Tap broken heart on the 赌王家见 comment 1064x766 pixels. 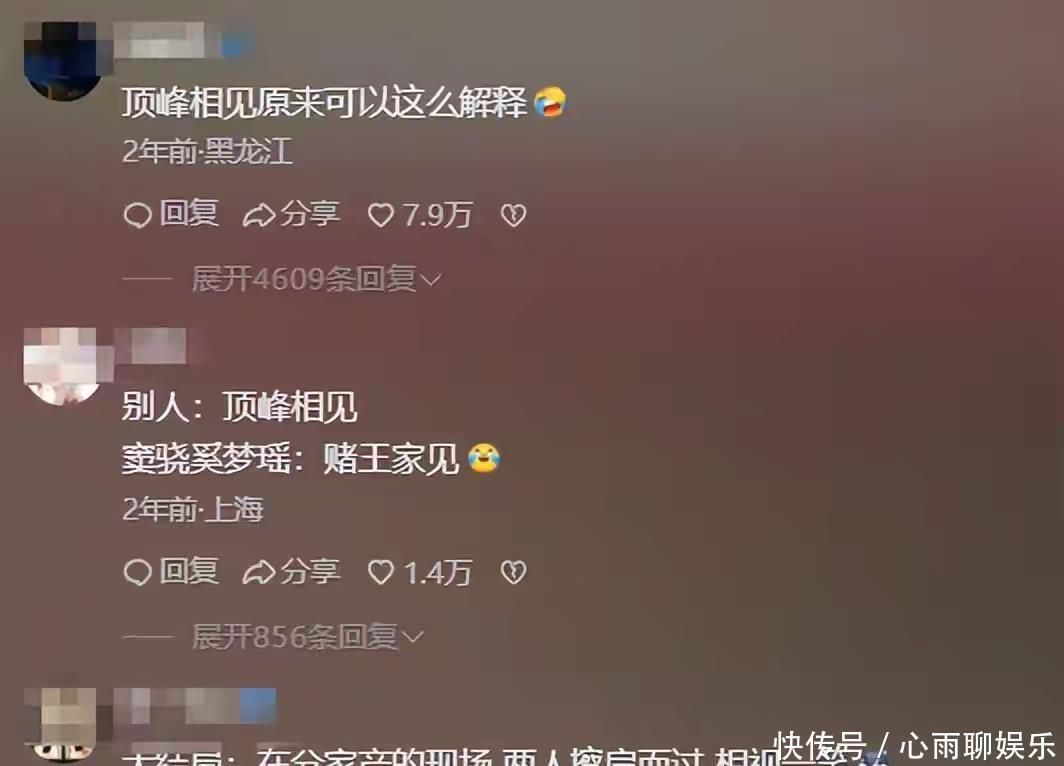coord(513,572)
